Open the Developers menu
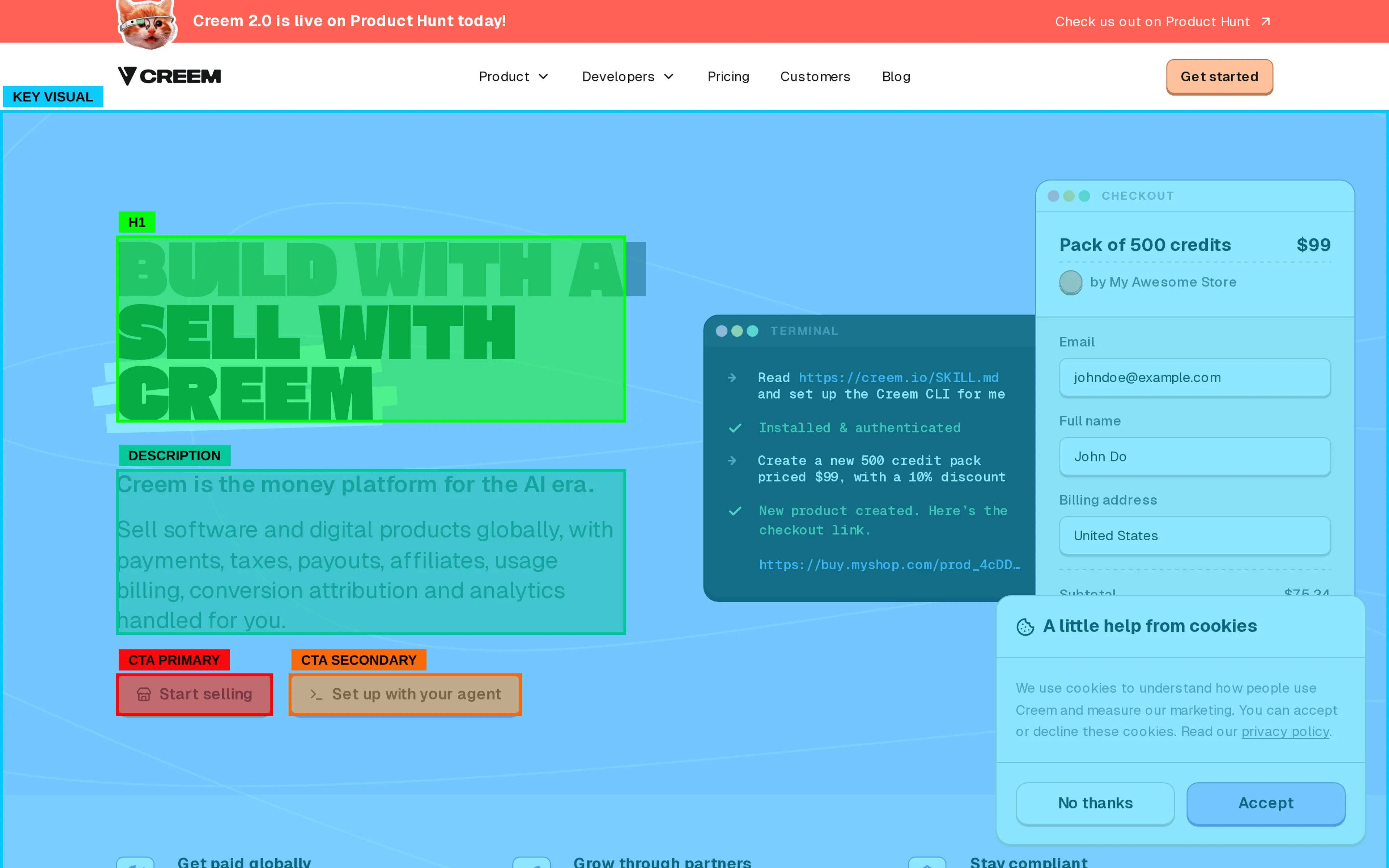This screenshot has width=1389, height=868. coord(628,76)
